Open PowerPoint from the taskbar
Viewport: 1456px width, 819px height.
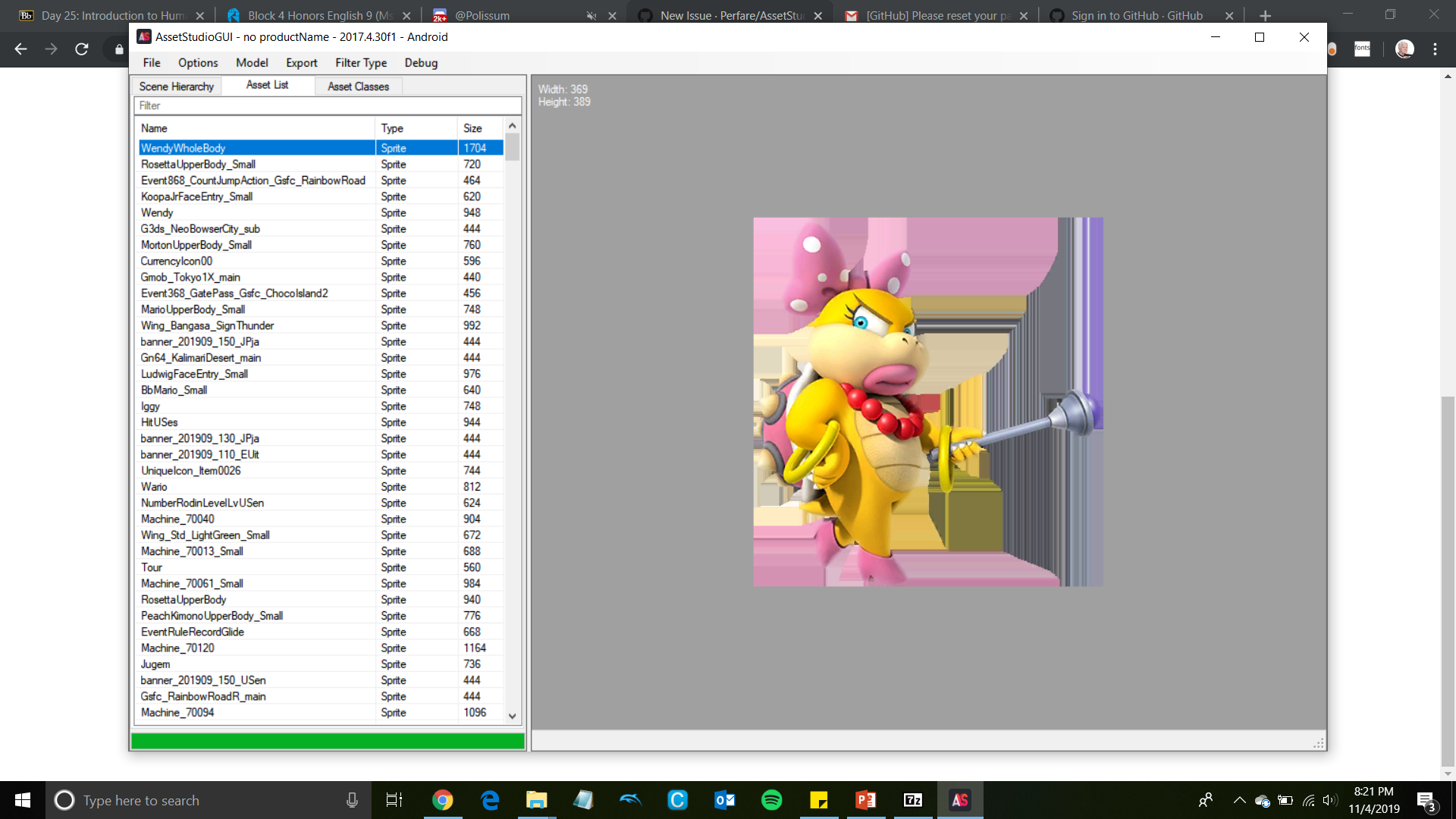tap(865, 800)
